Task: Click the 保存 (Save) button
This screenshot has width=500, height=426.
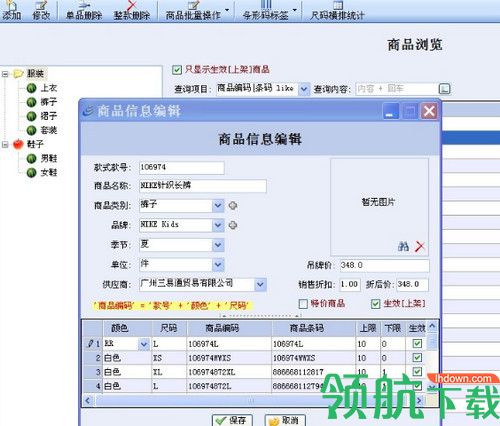Action: [232, 420]
